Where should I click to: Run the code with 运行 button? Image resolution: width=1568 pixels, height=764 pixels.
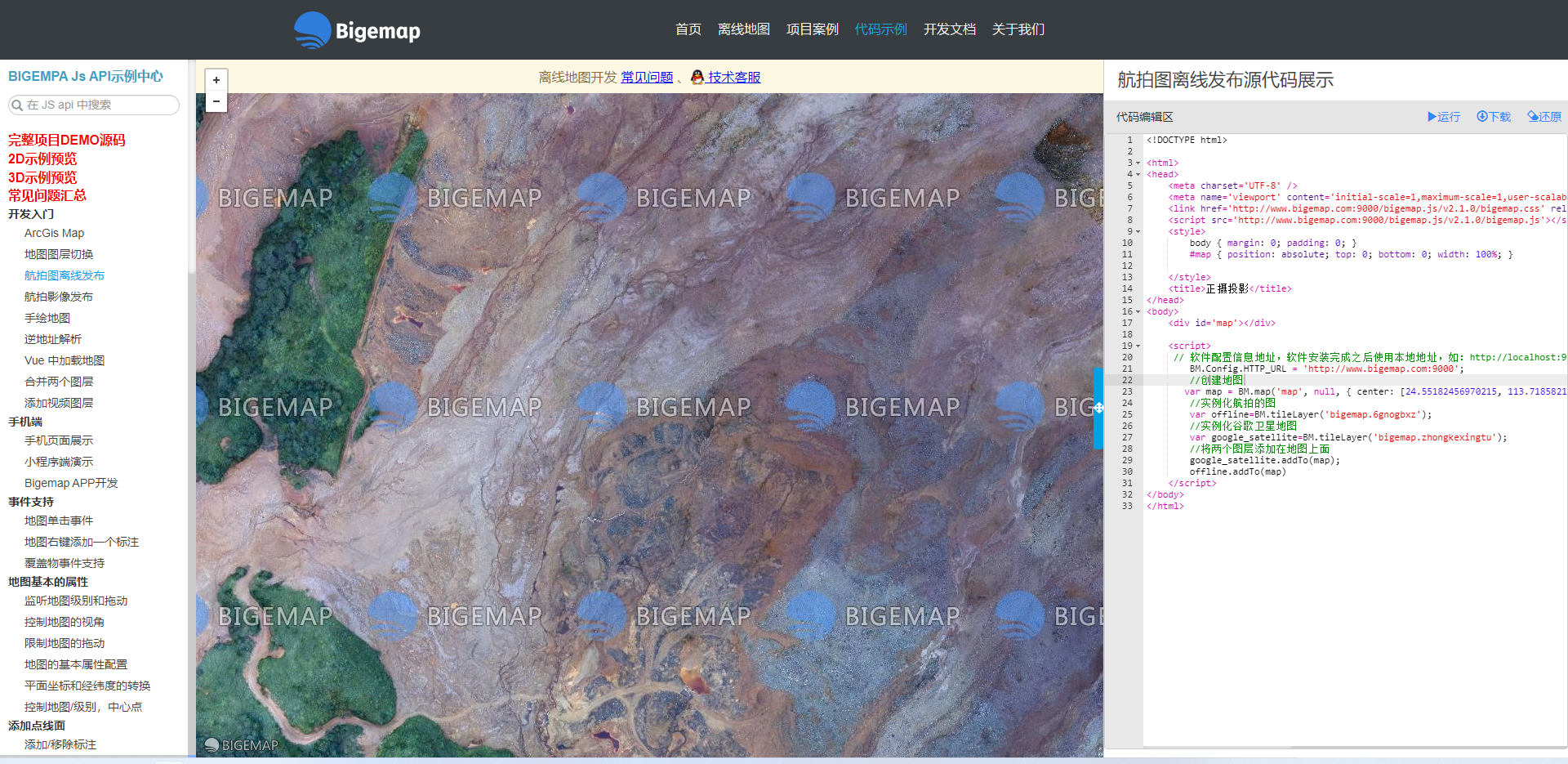(x=1444, y=117)
